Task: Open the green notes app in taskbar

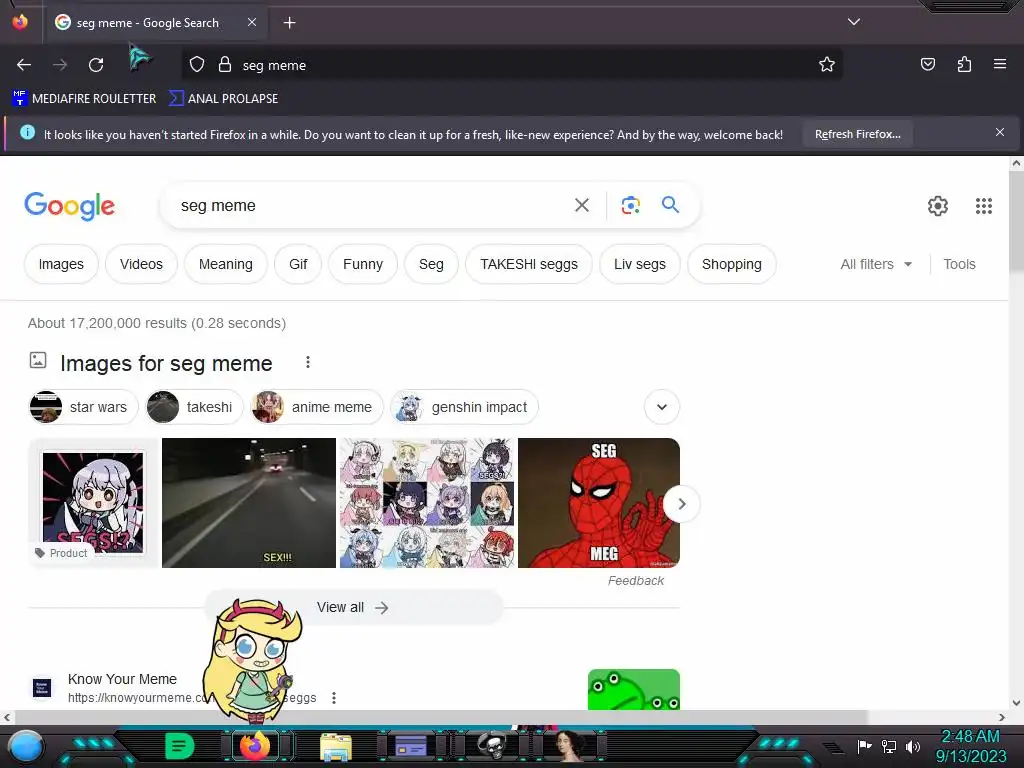Action: coord(180,746)
